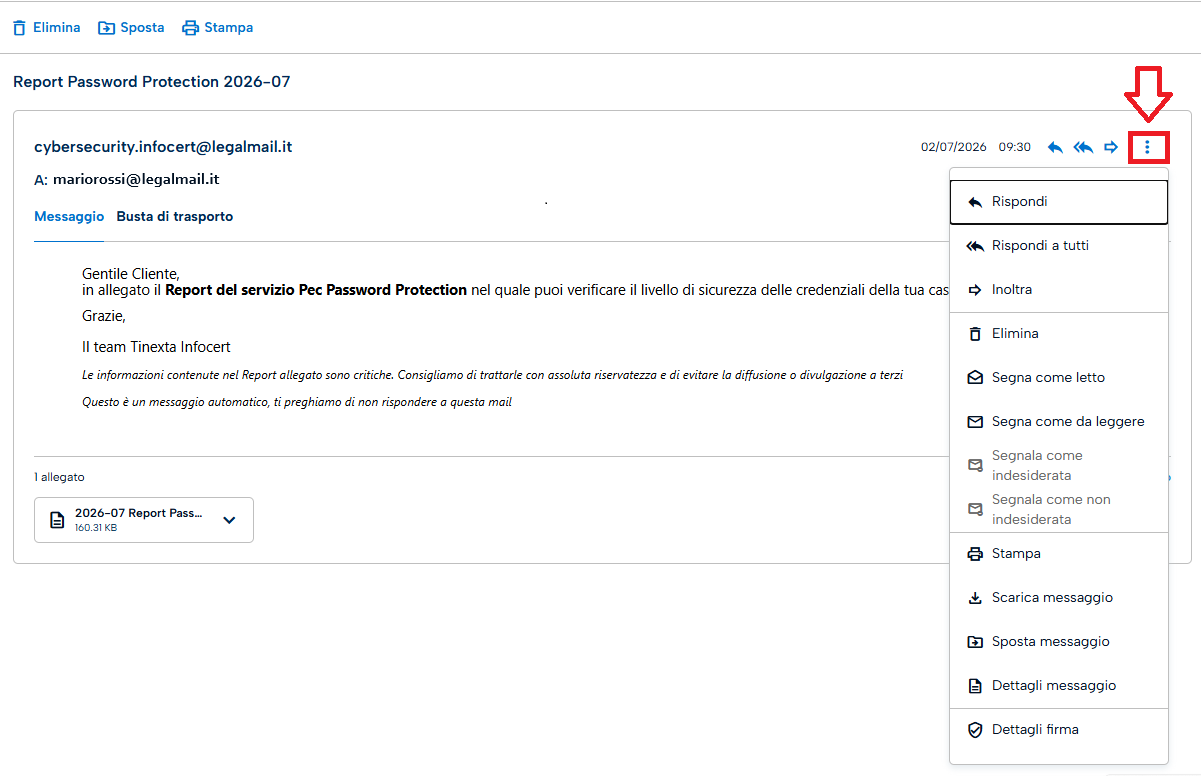Click the Sposta folder icon in top toolbar

tap(106, 28)
